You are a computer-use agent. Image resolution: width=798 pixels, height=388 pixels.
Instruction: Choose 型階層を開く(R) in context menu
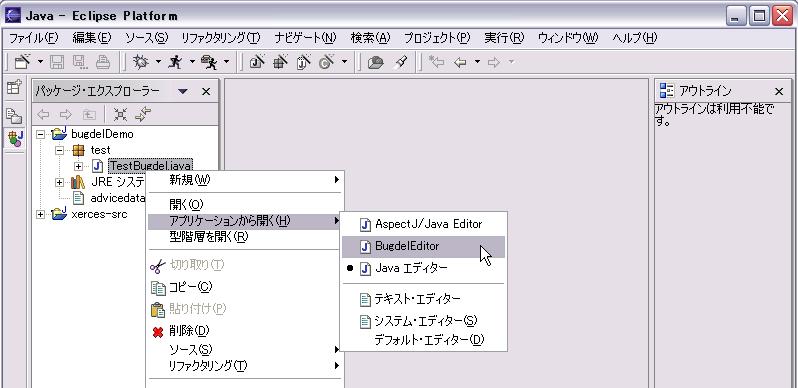click(245, 237)
